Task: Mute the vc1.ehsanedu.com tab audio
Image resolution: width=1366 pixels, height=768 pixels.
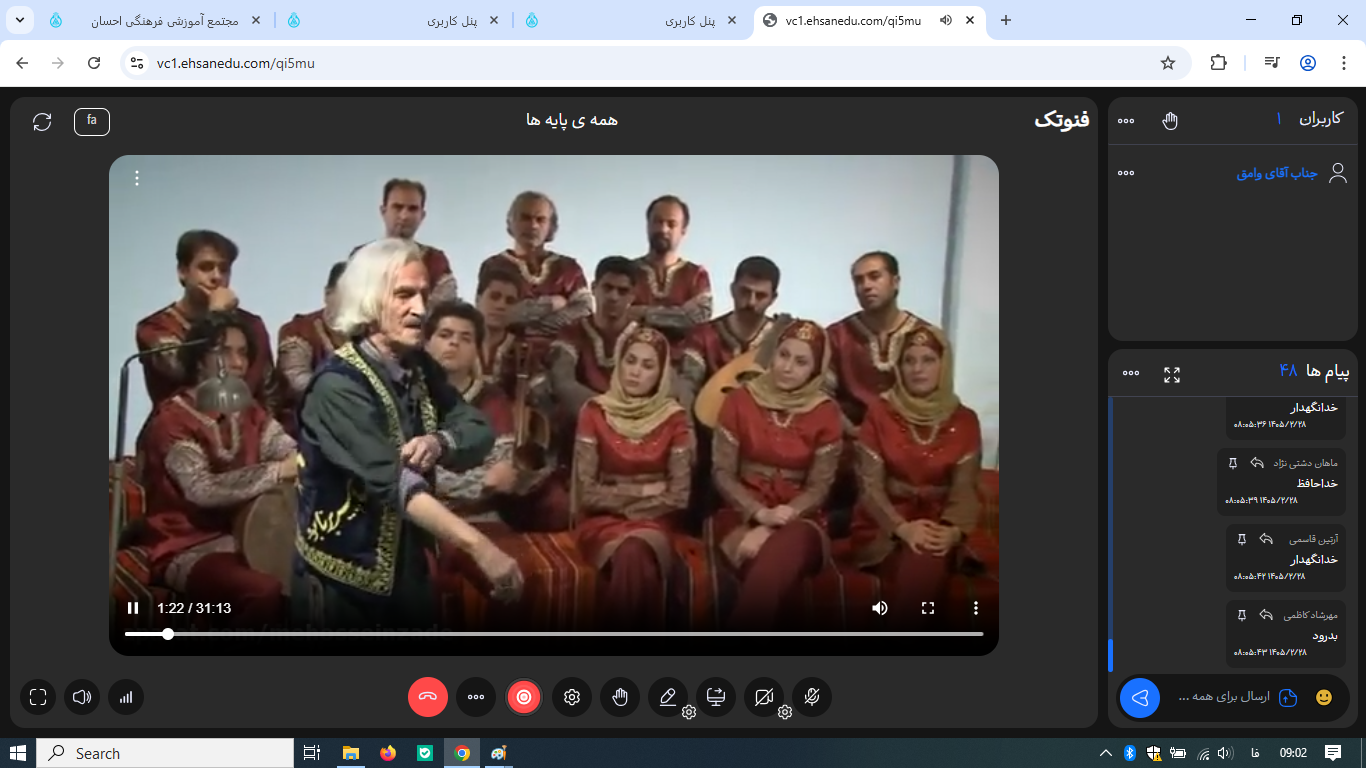Action: point(946,20)
